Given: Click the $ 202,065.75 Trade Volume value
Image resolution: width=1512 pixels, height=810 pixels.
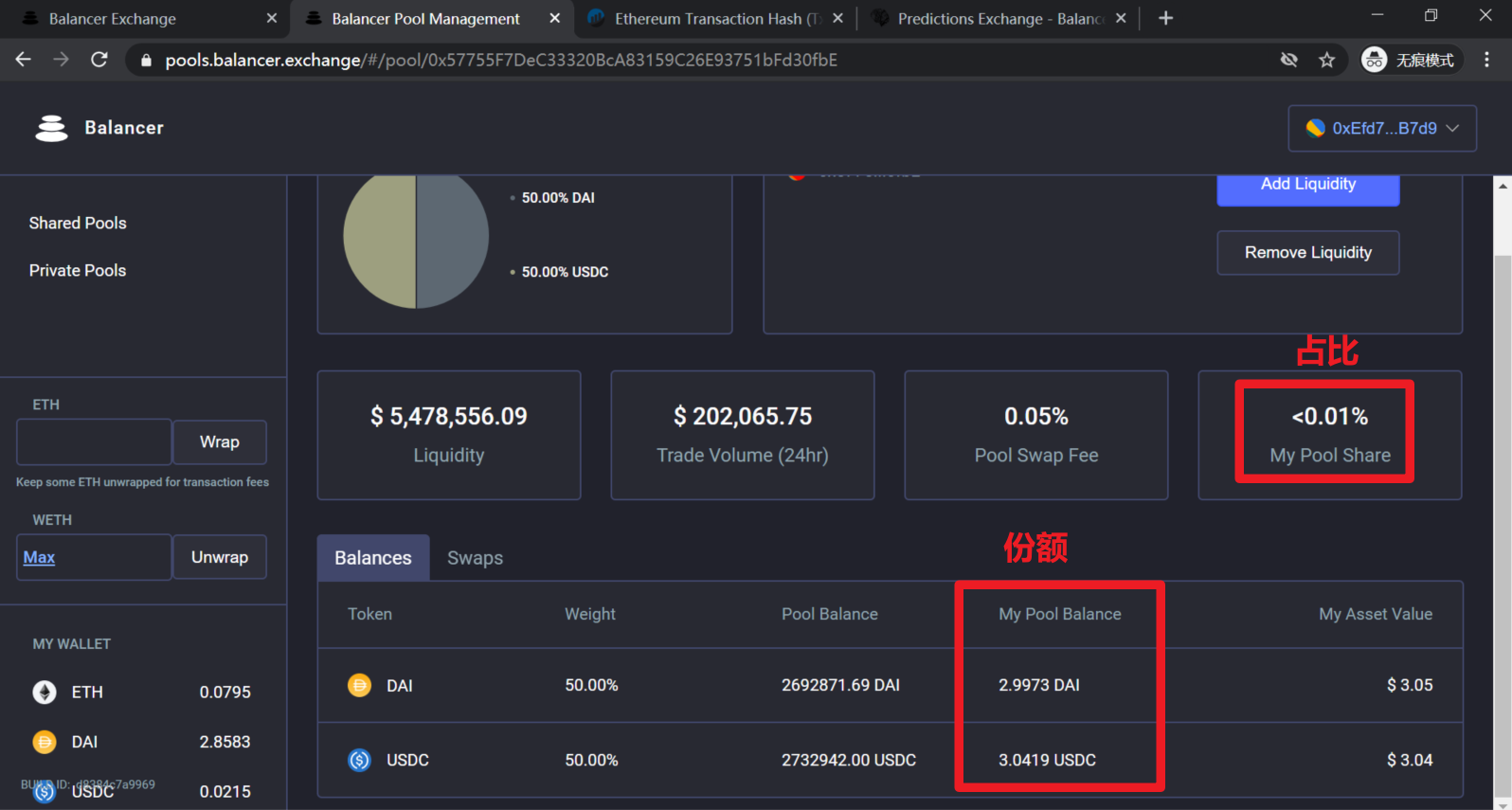Looking at the screenshot, I should (x=743, y=417).
